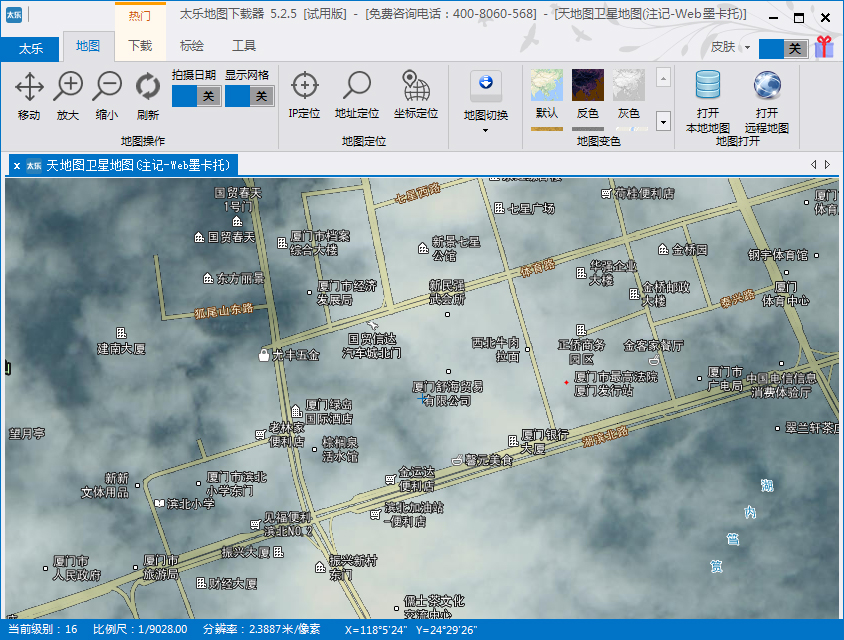Toggle the 显示网格 grid switch
Viewport: 844px width, 640px height.
tap(250, 96)
